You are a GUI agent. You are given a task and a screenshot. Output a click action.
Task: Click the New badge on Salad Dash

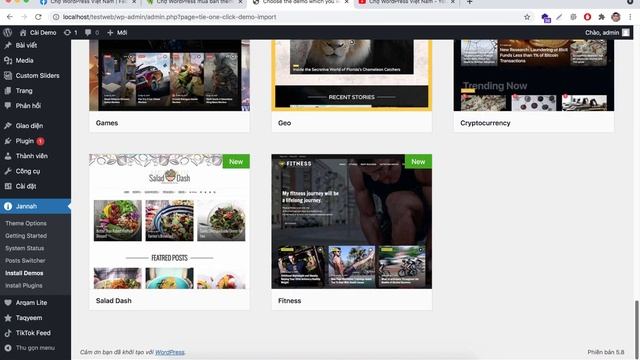236,162
